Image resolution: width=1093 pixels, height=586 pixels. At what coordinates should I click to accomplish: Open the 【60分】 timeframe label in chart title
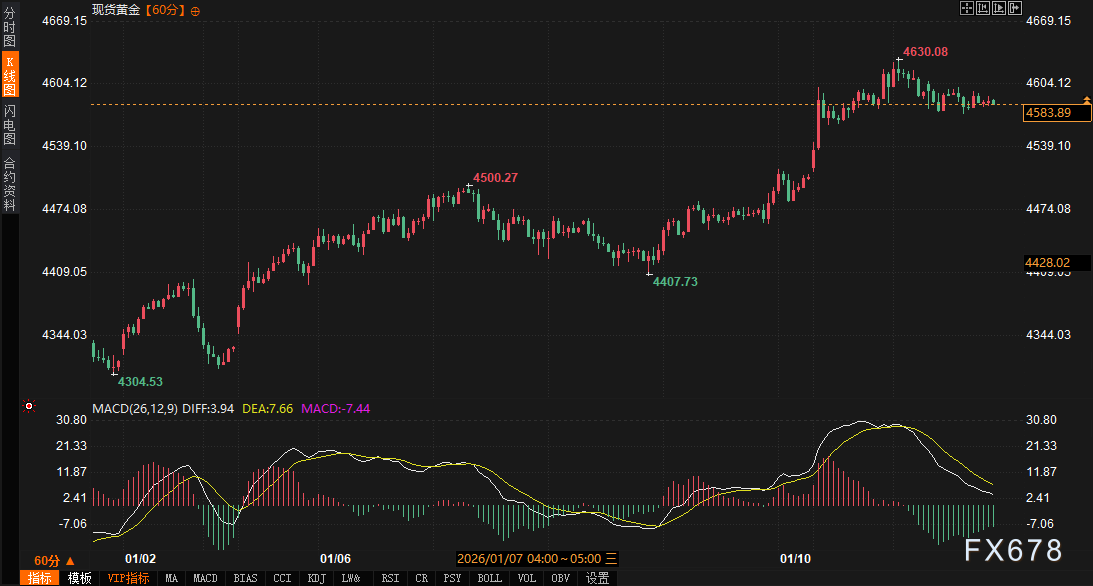tap(165, 11)
